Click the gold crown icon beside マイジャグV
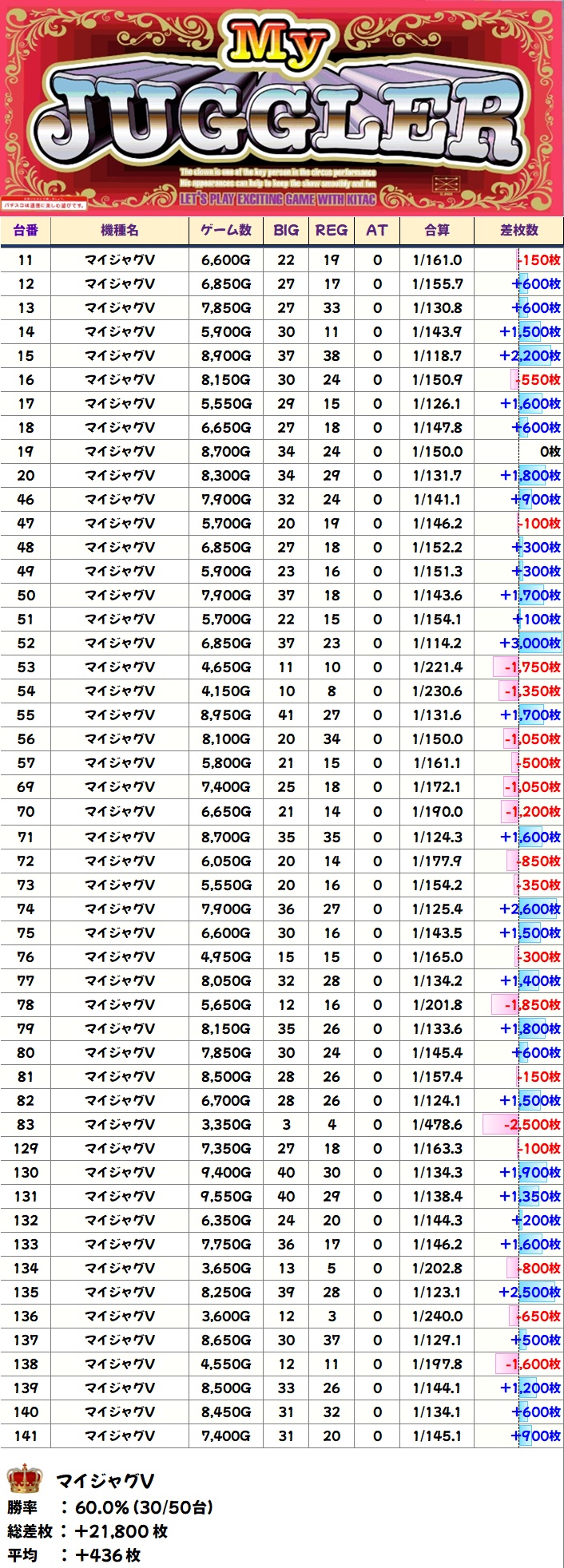Image resolution: width=564 pixels, height=1568 pixels. point(24,1479)
